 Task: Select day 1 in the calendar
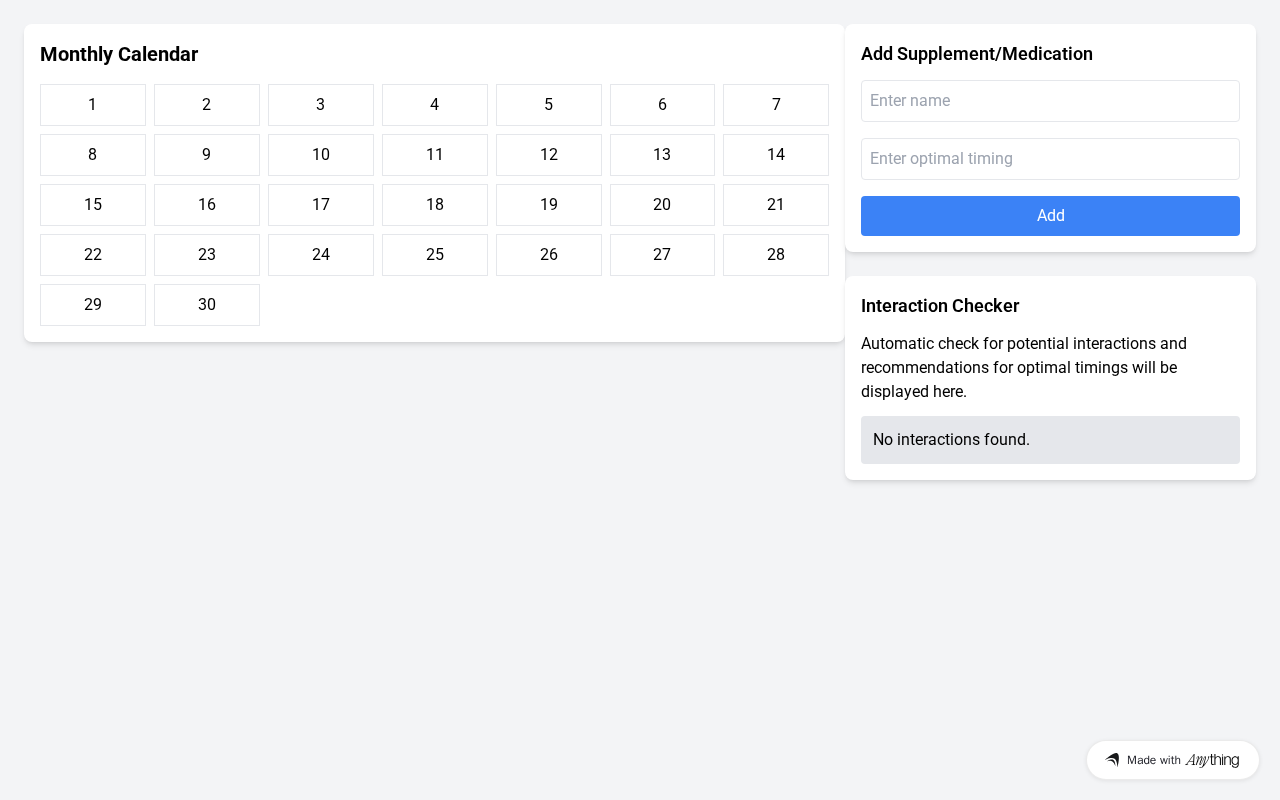pyautogui.click(x=93, y=105)
